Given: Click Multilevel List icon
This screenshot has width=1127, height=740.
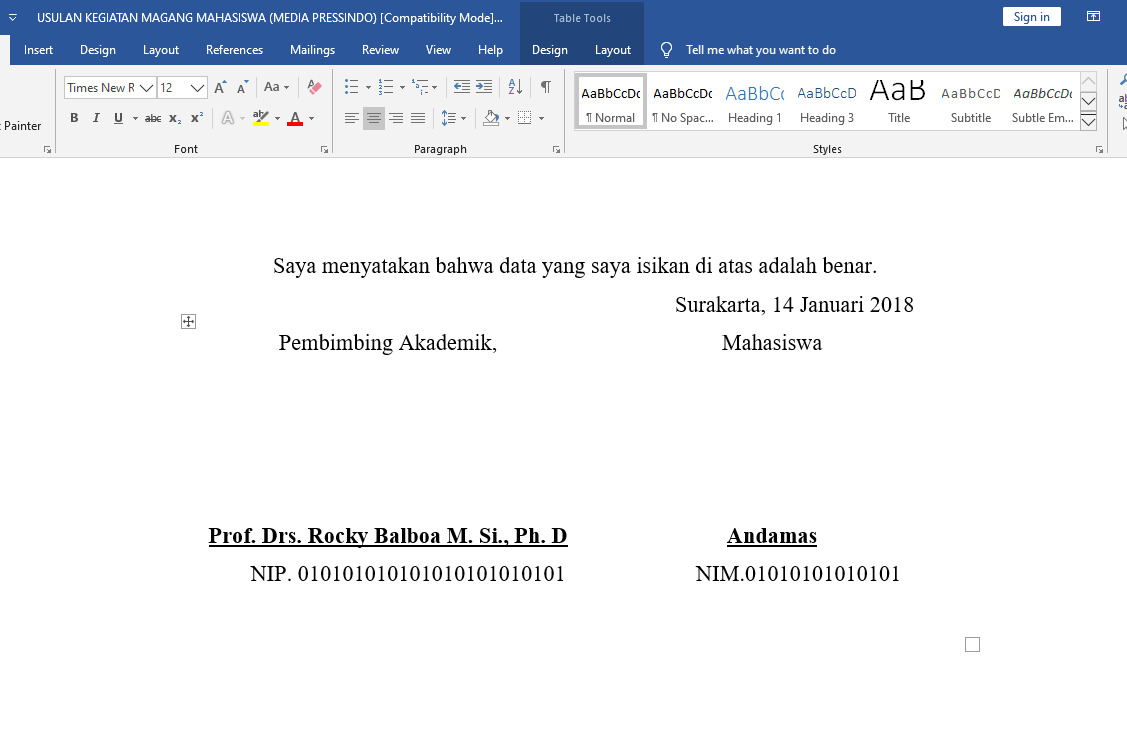Looking at the screenshot, I should tap(420, 87).
